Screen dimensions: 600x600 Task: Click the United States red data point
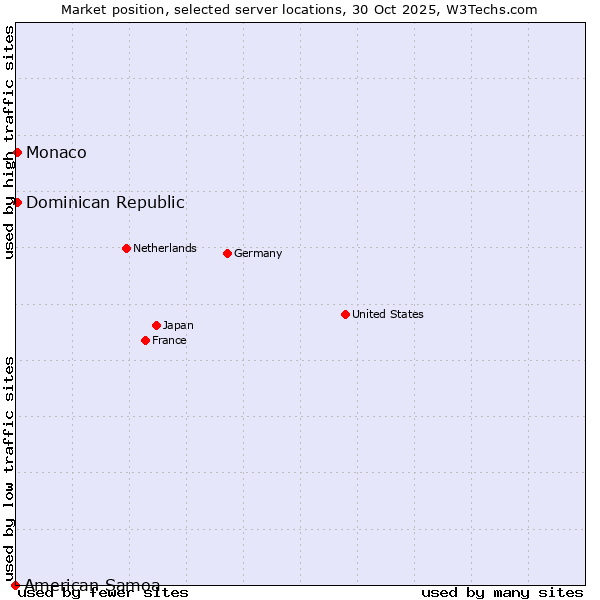pos(345,314)
